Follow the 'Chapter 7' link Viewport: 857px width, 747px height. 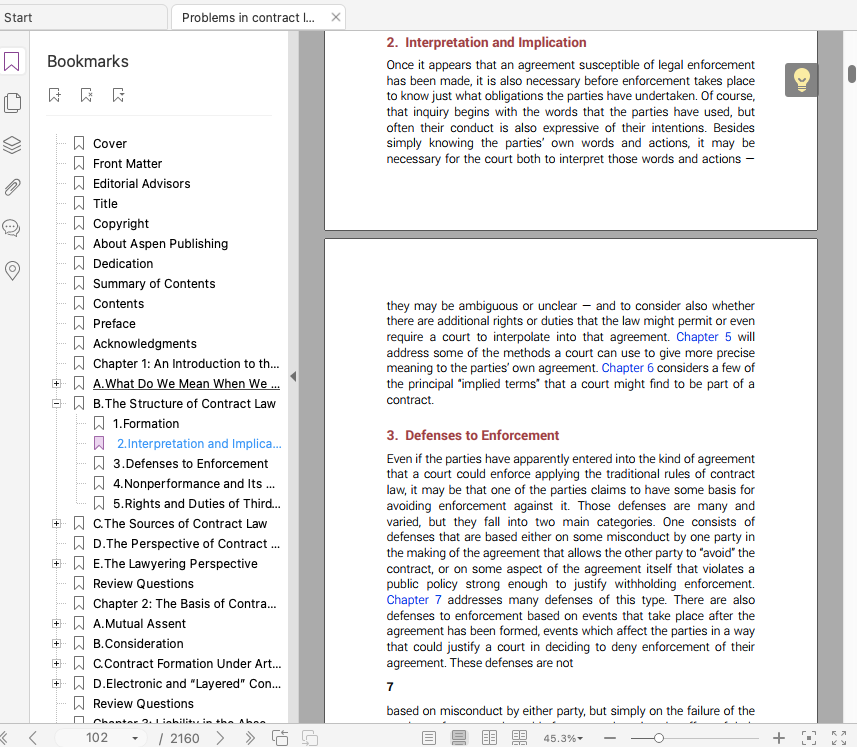(414, 599)
